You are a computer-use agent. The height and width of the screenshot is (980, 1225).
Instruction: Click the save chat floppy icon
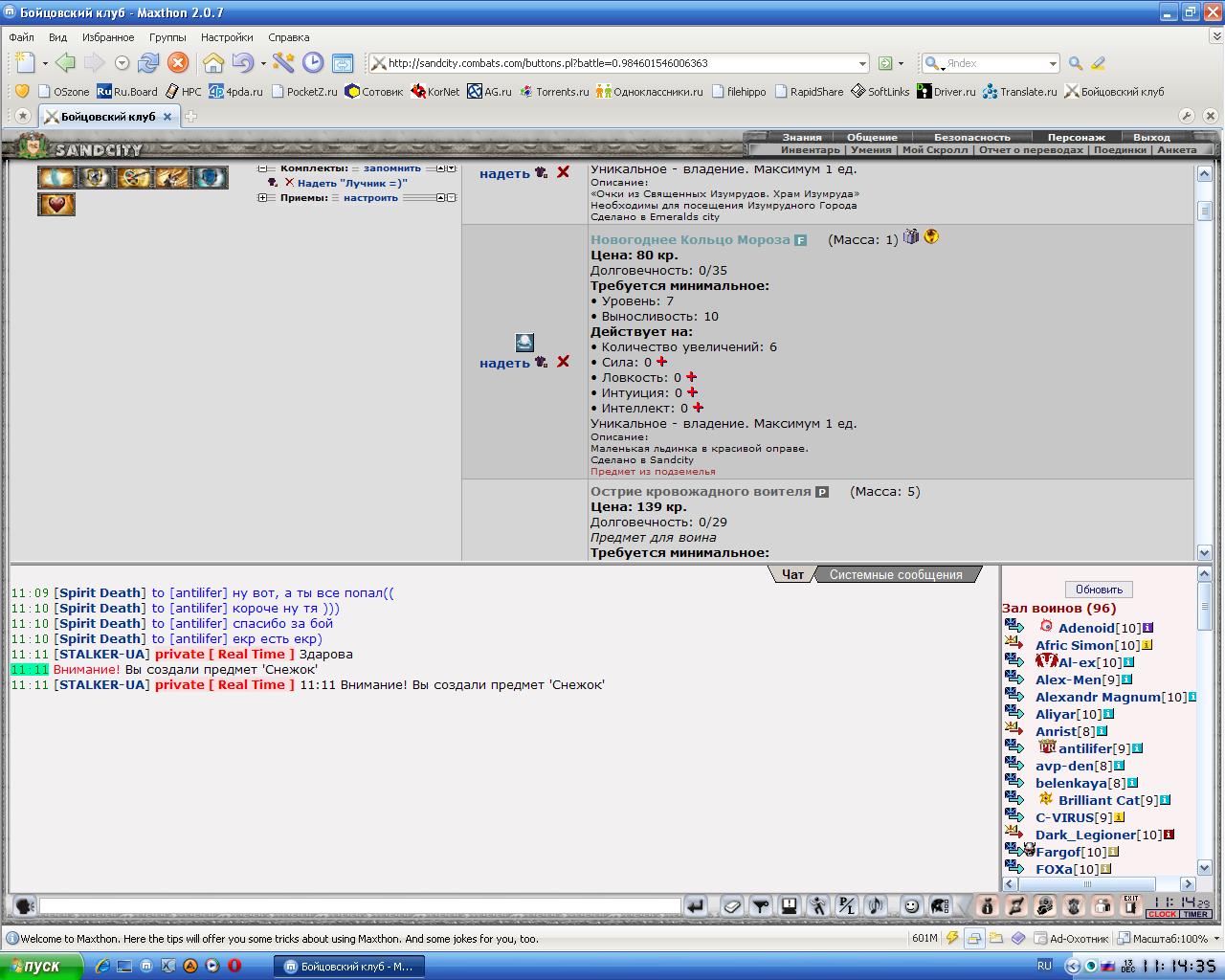(790, 905)
